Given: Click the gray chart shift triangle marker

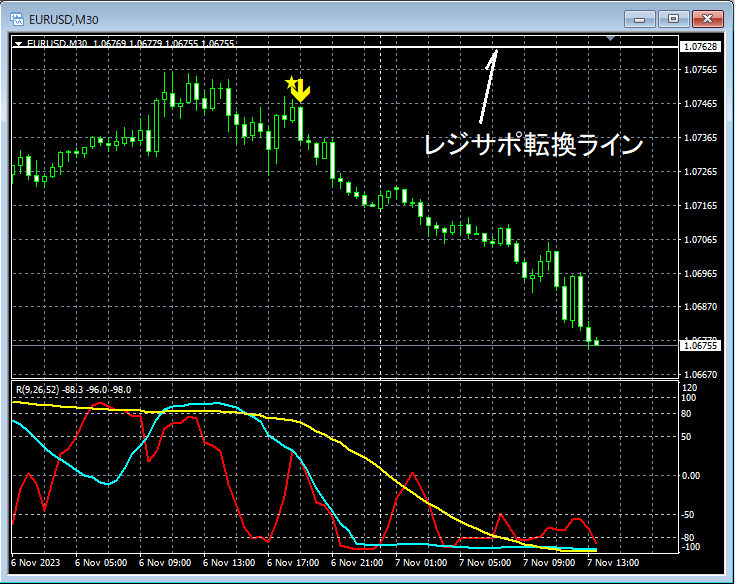Looking at the screenshot, I should coord(610,38).
